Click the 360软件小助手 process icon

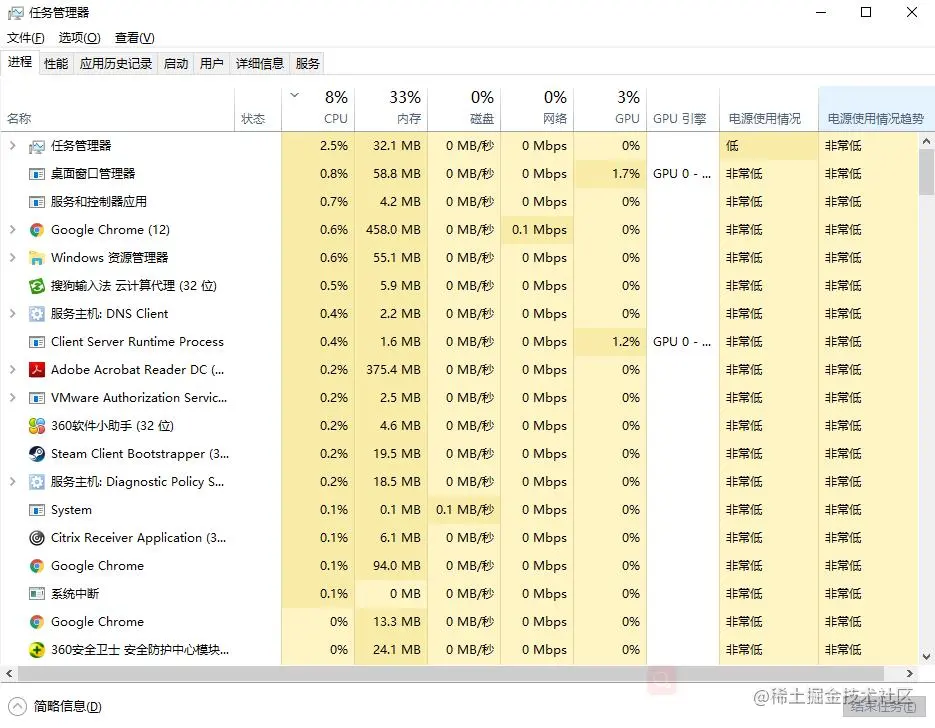pos(37,426)
